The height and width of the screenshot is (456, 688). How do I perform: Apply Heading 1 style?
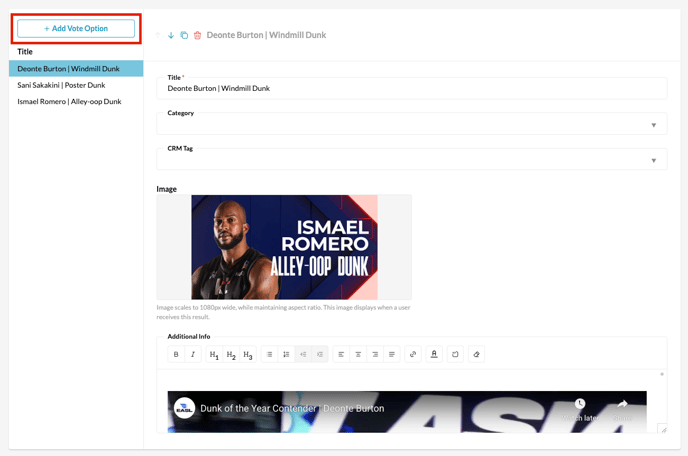tap(214, 354)
